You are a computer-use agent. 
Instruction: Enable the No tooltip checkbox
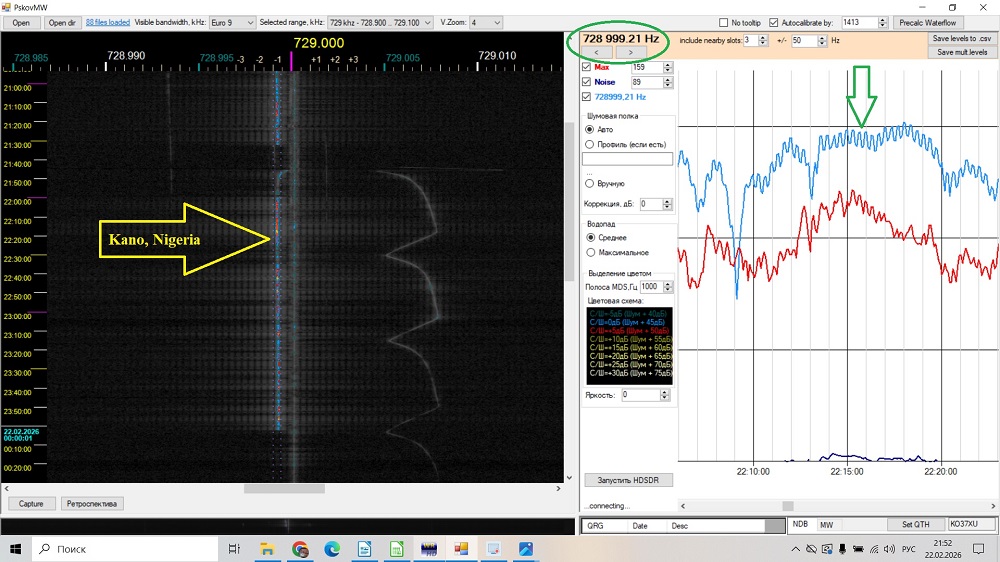(724, 22)
